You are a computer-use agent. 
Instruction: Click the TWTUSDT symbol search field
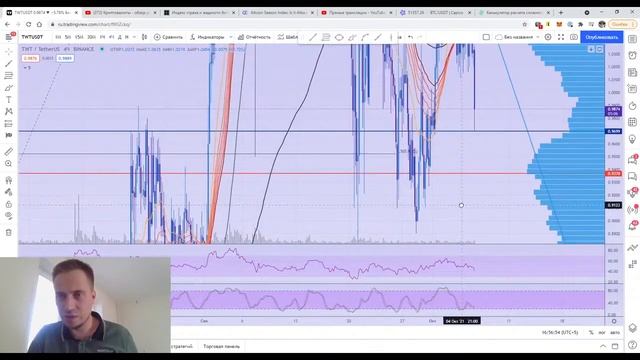pos(33,37)
